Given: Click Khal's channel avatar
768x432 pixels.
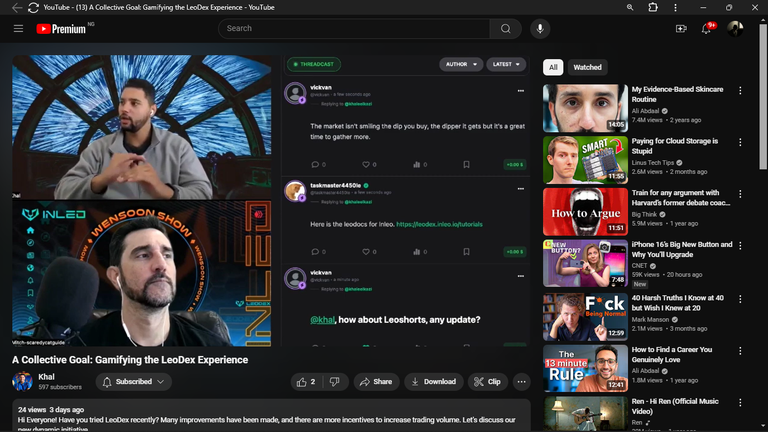Looking at the screenshot, I should click(23, 382).
